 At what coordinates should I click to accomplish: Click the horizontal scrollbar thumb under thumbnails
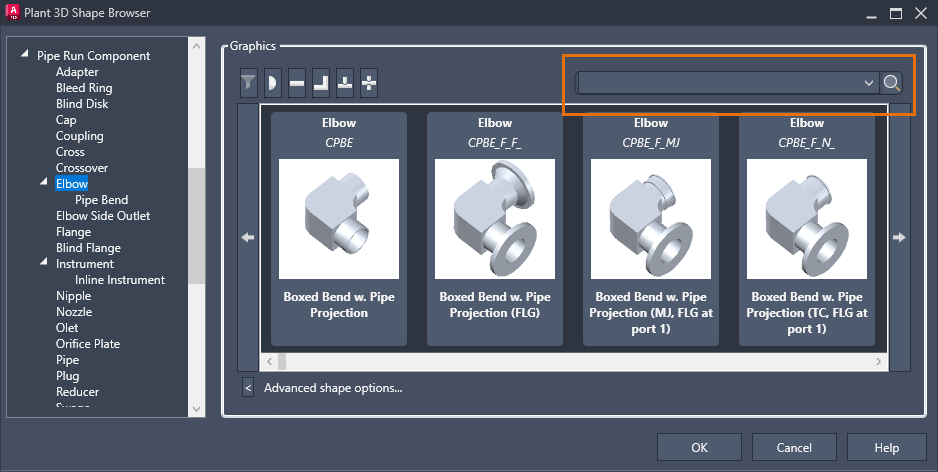(282, 361)
